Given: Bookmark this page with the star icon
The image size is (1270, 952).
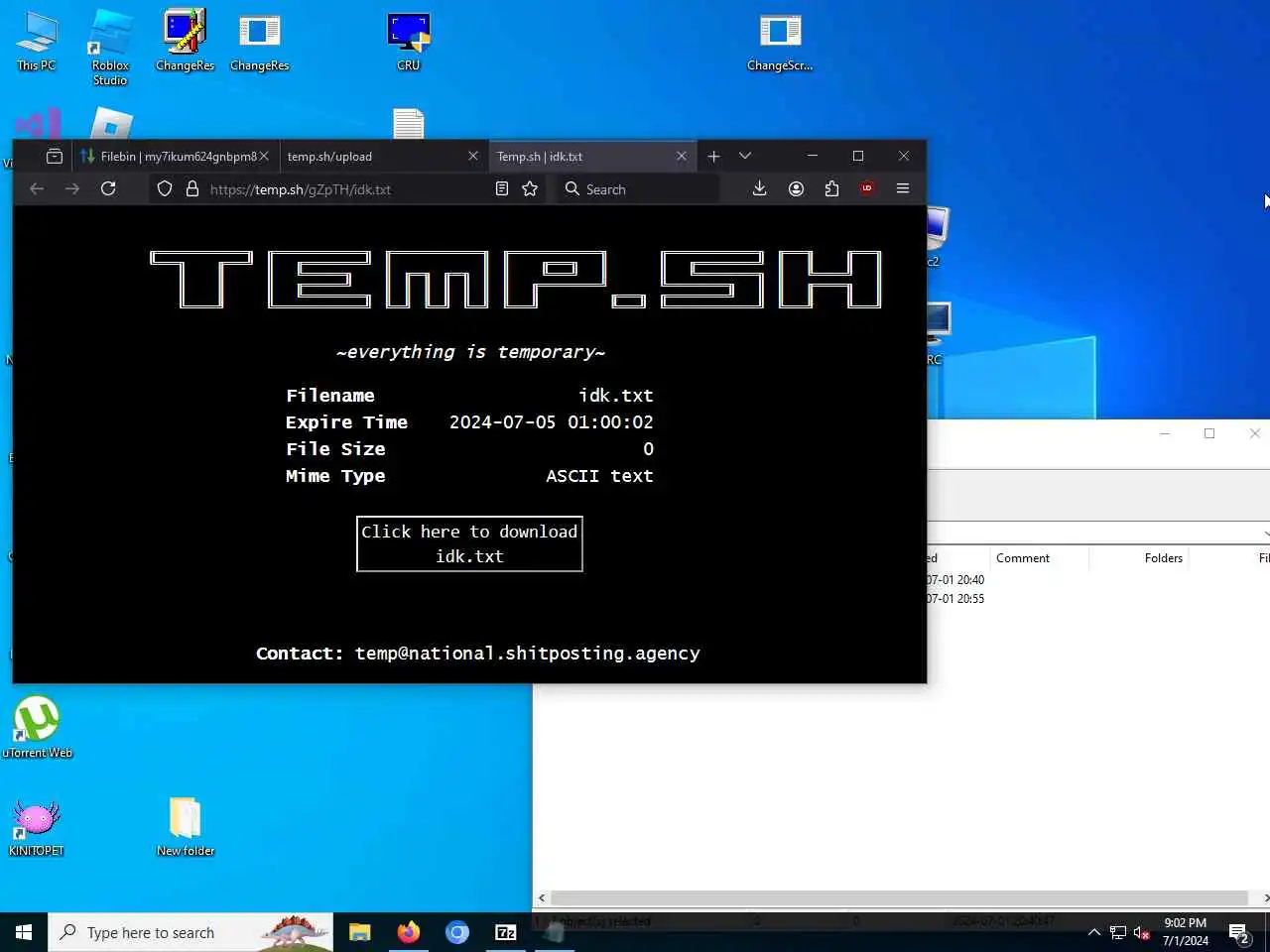Looking at the screenshot, I should (x=530, y=188).
